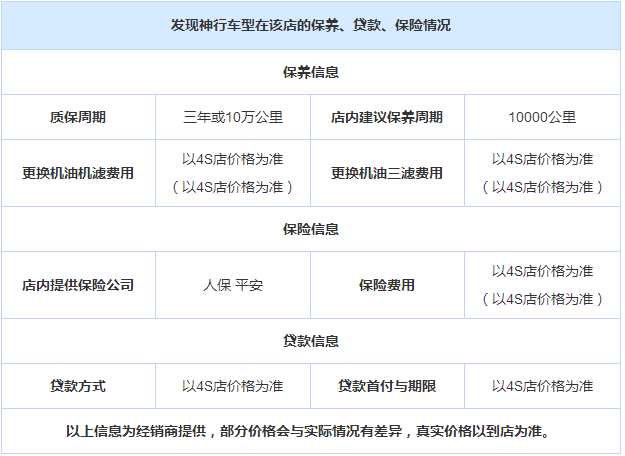
Task: Select the 保险信息 section heading
Action: pyautogui.click(x=311, y=229)
